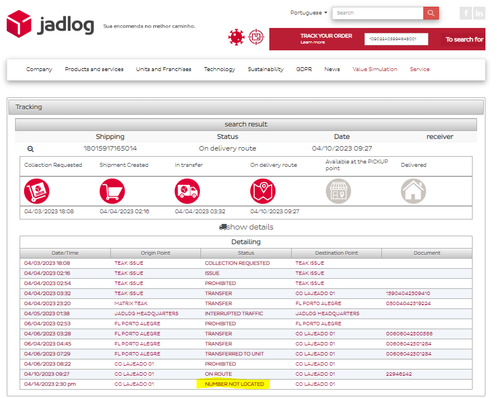Click the Available at PICKUP point store icon
This screenshot has height=398, width=500.
(338, 191)
